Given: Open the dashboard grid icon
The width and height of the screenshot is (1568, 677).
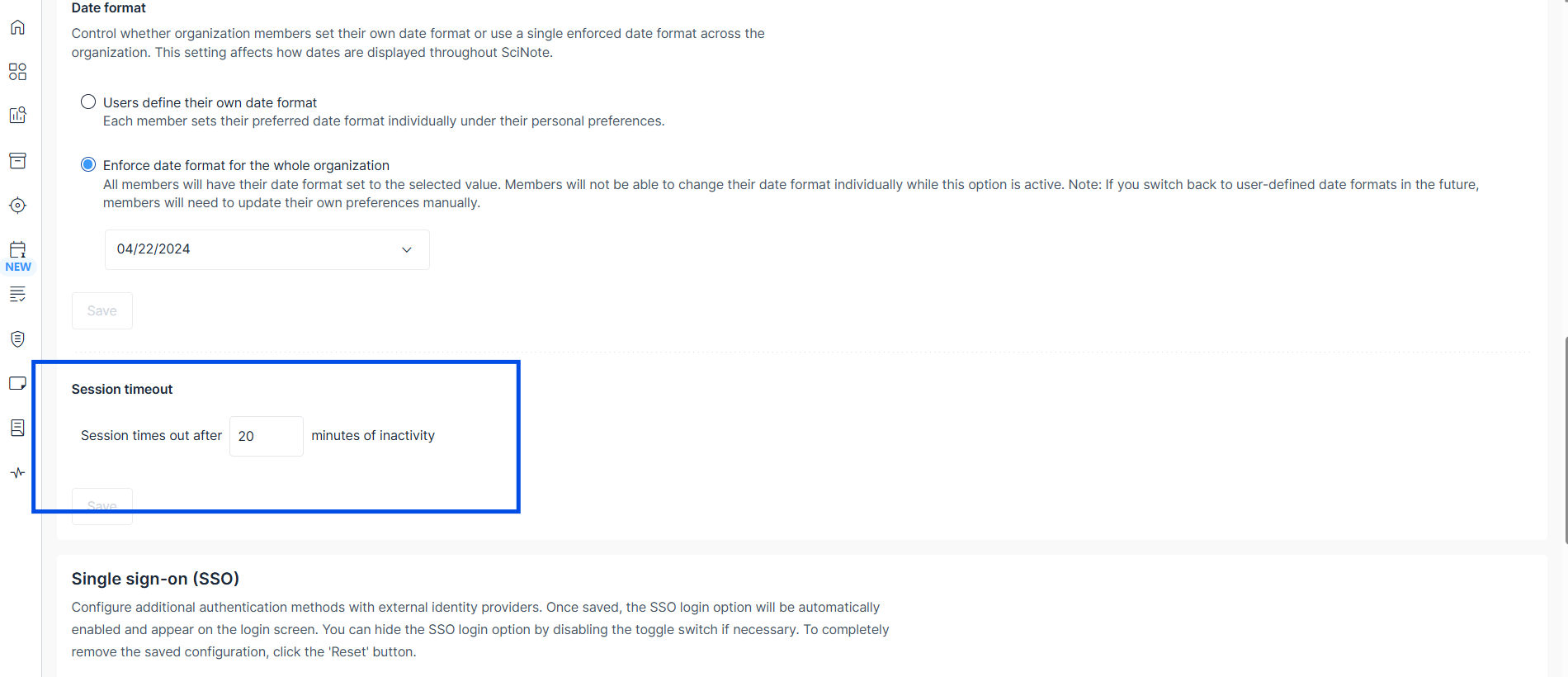Looking at the screenshot, I should [17, 72].
